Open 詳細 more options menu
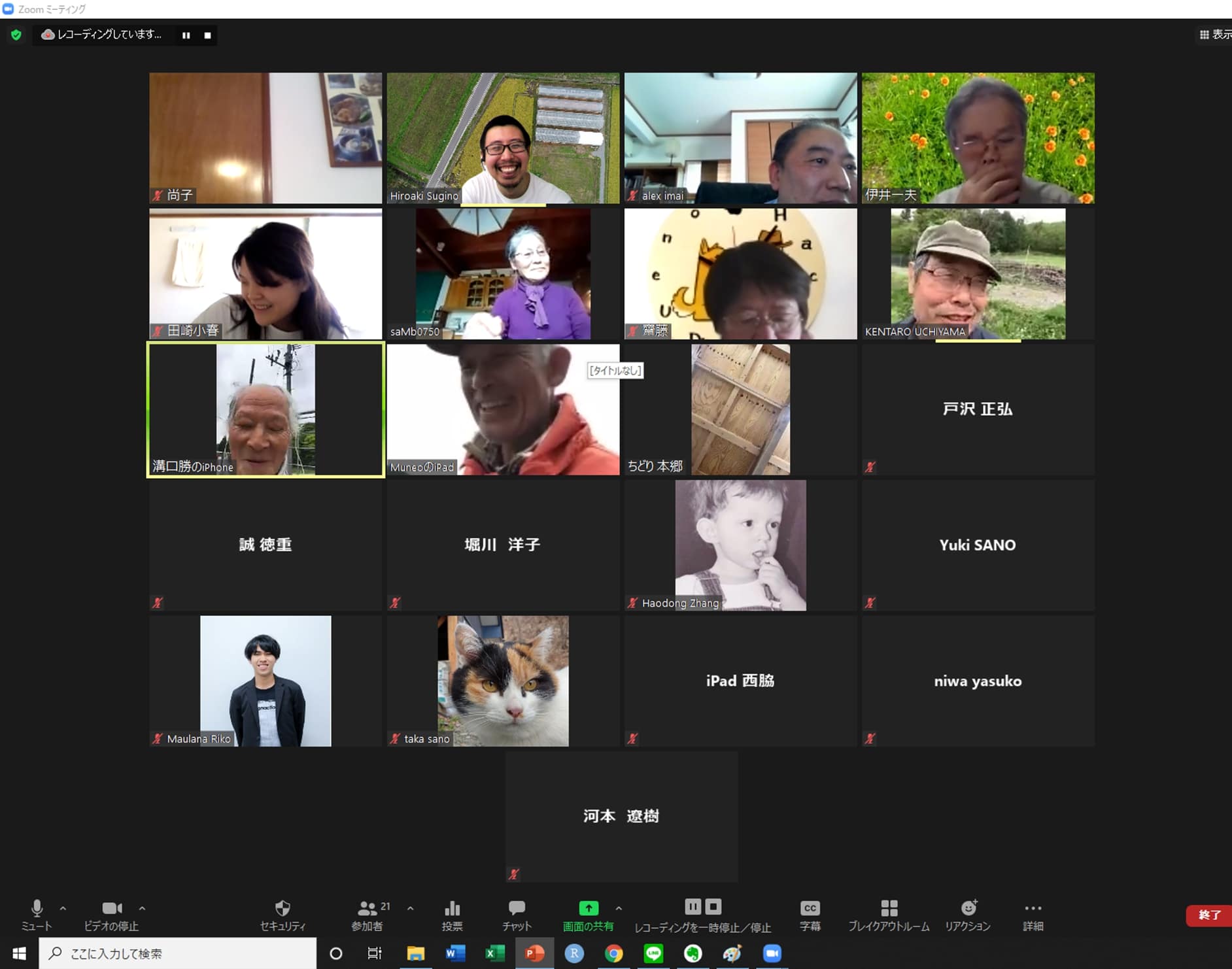 (1033, 915)
